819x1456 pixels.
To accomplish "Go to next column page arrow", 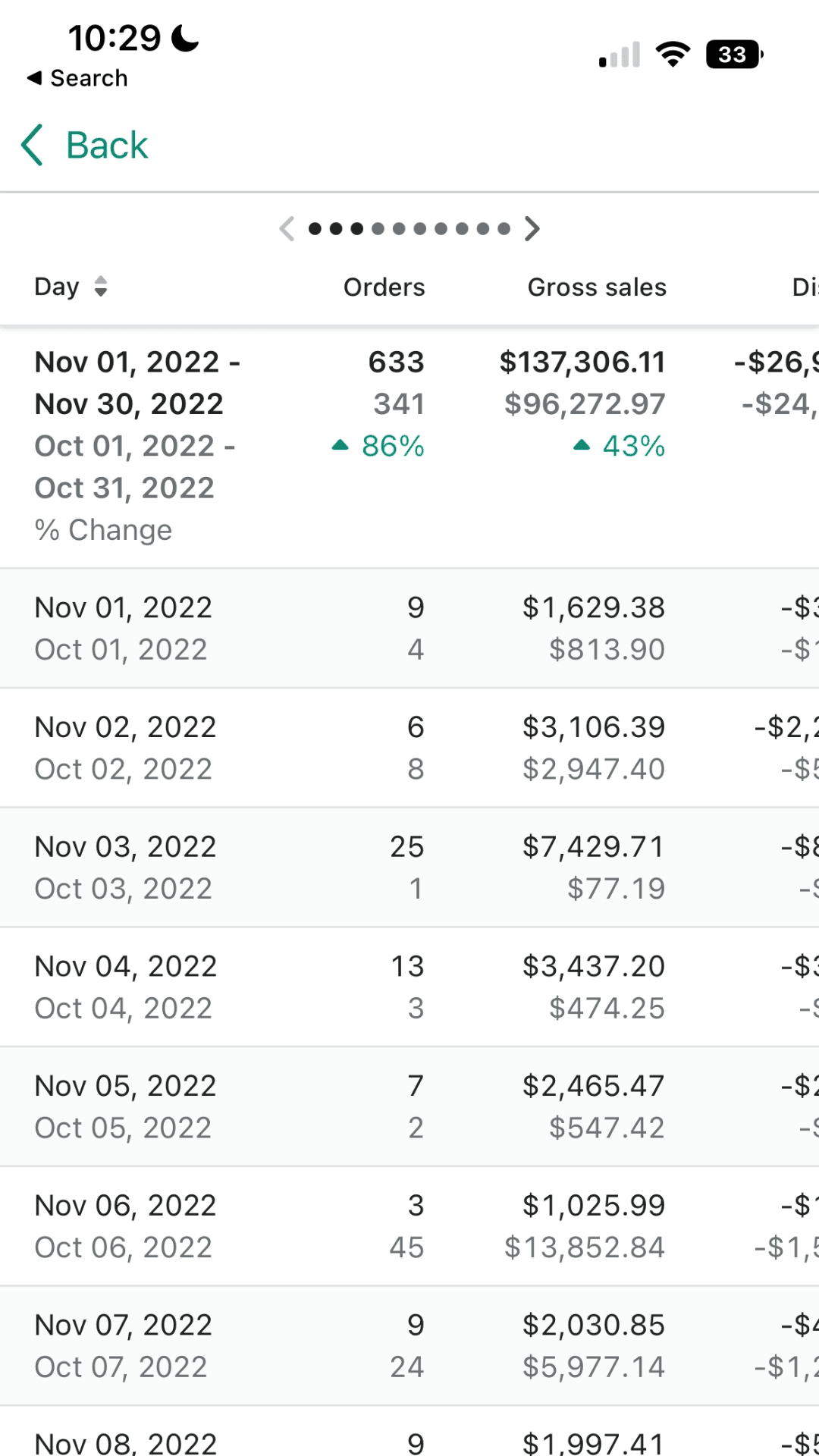I will coord(532,228).
